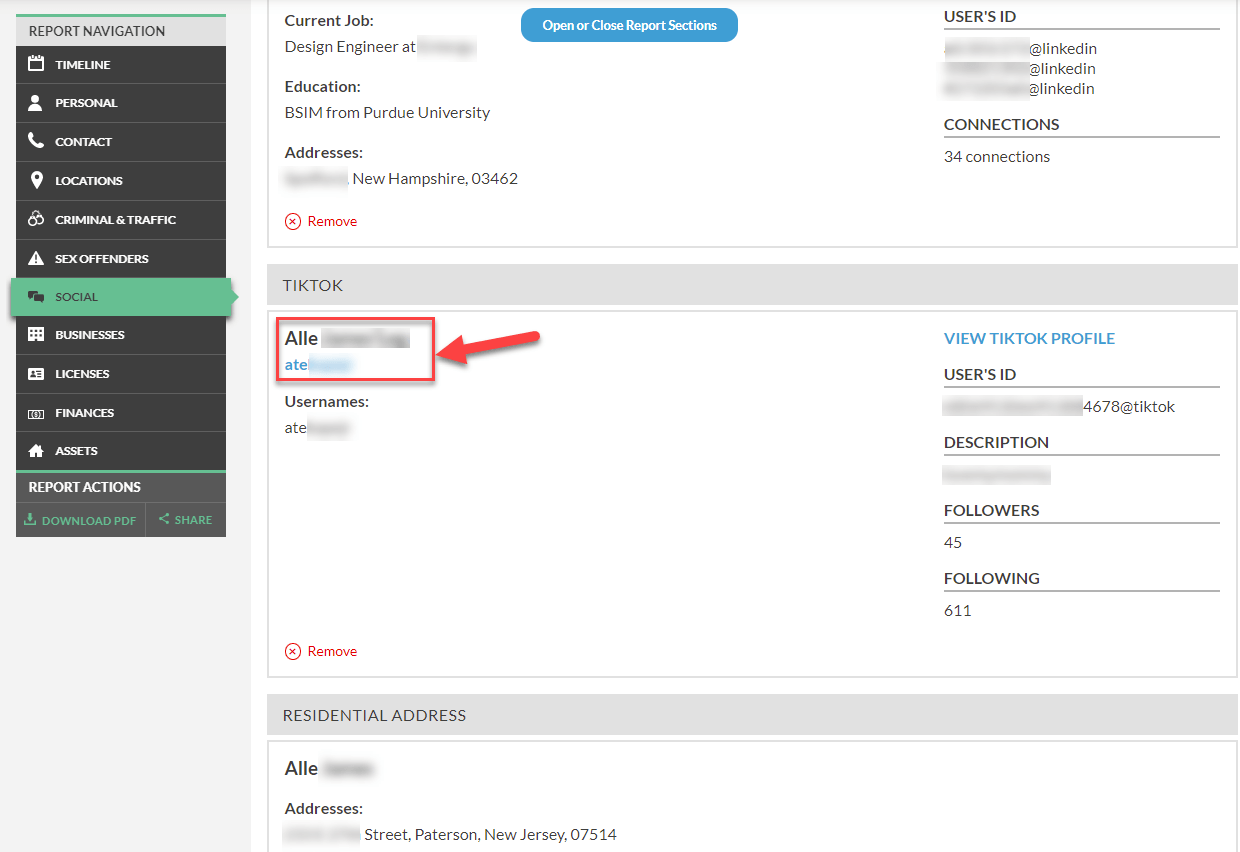Click the Assets house icon
1240x852 pixels.
(36, 451)
